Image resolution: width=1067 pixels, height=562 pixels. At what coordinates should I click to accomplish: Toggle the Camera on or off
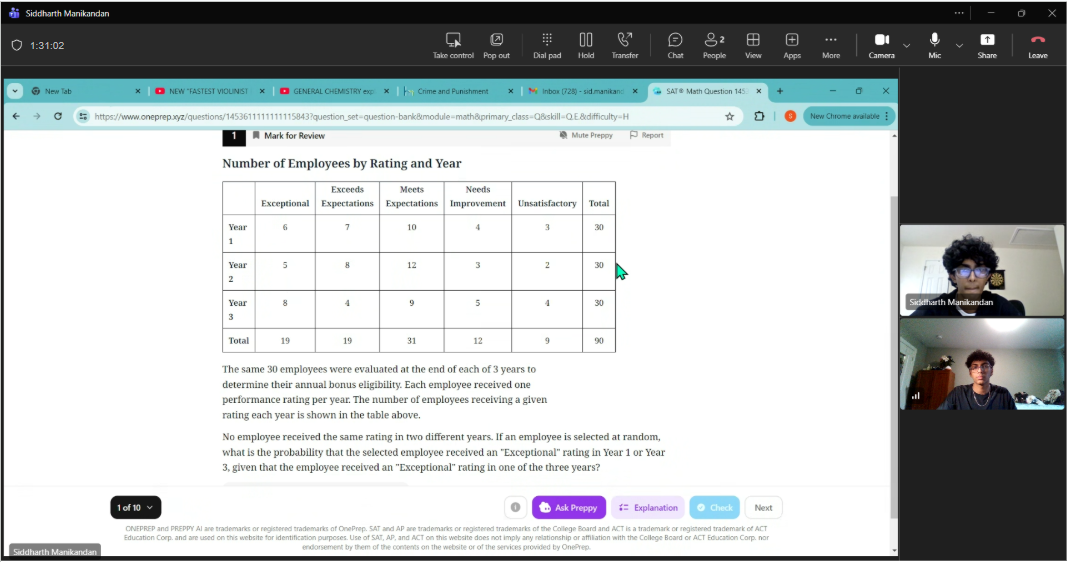click(x=881, y=46)
